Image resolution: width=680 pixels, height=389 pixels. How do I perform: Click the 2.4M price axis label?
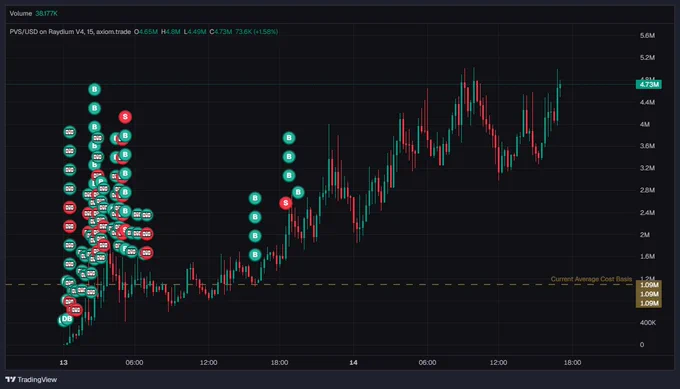coord(647,213)
